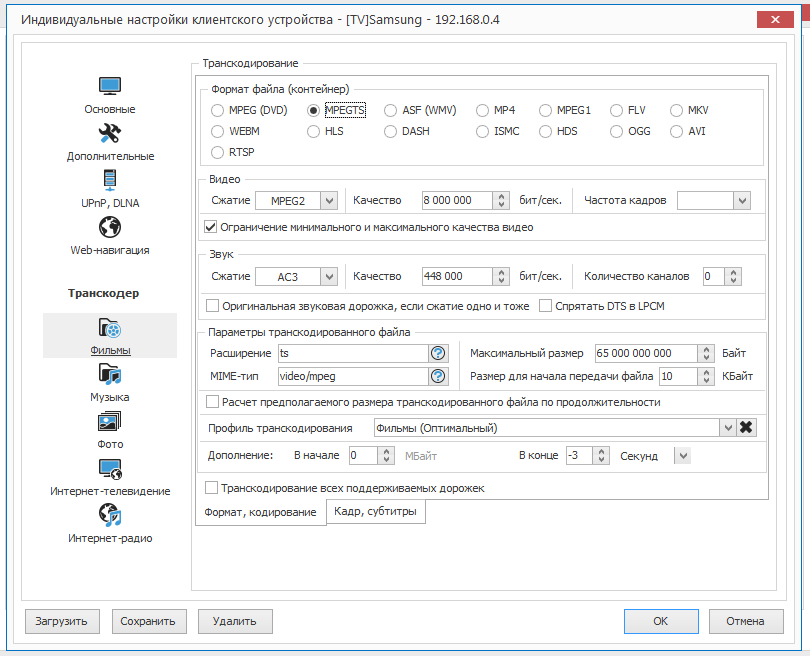Image resolution: width=810 pixels, height=656 pixels.
Task: Open Интернет-телевидение transcoder section
Action: [109, 477]
